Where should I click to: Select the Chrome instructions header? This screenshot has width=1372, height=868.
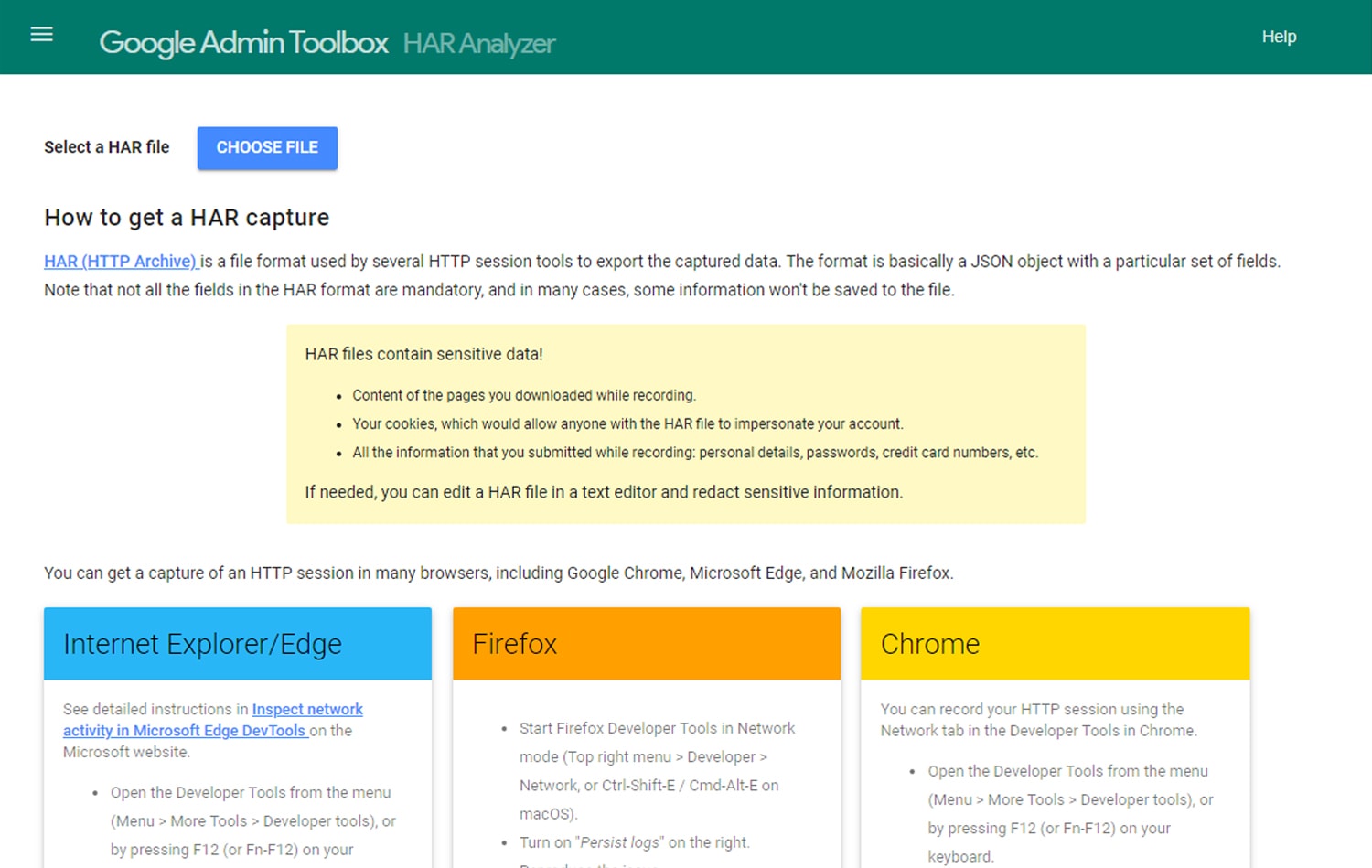pyautogui.click(x=929, y=643)
